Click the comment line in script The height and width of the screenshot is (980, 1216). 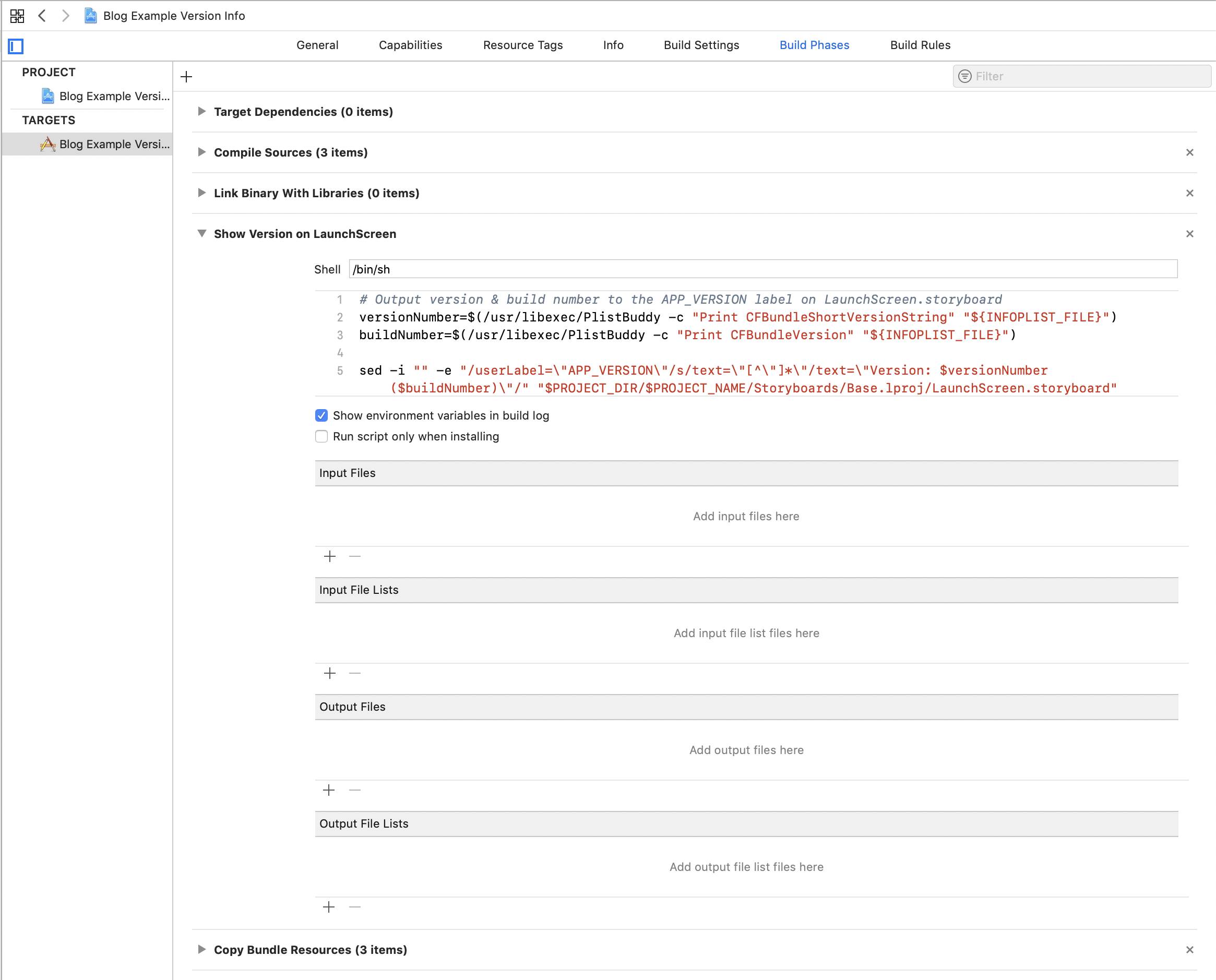pyautogui.click(x=681, y=299)
